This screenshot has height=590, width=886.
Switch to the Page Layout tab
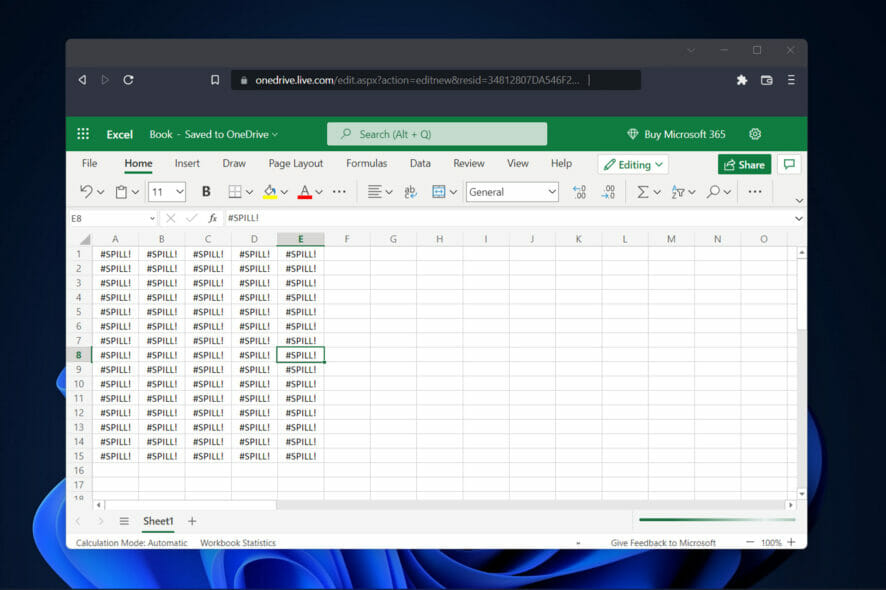click(x=296, y=163)
